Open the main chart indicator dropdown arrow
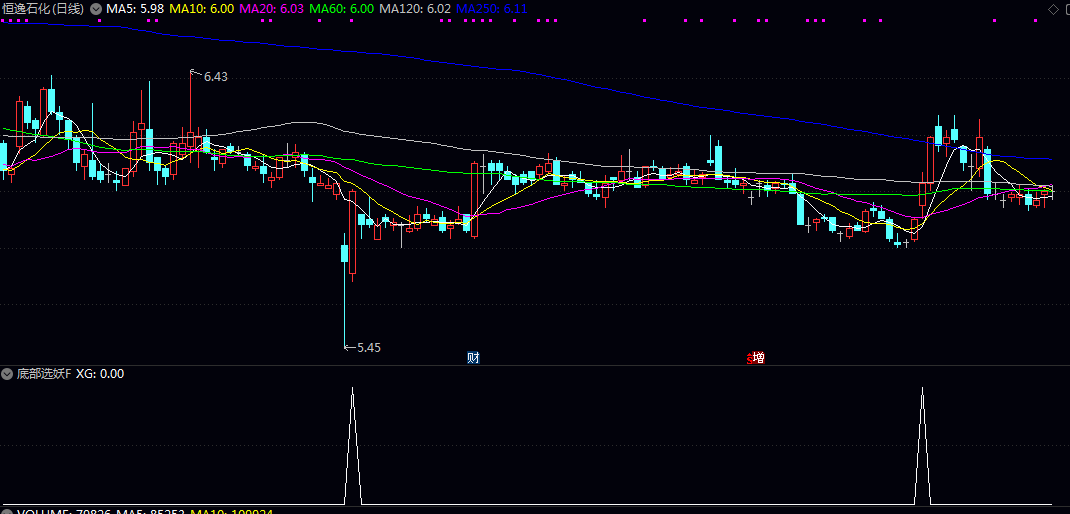 (95, 9)
